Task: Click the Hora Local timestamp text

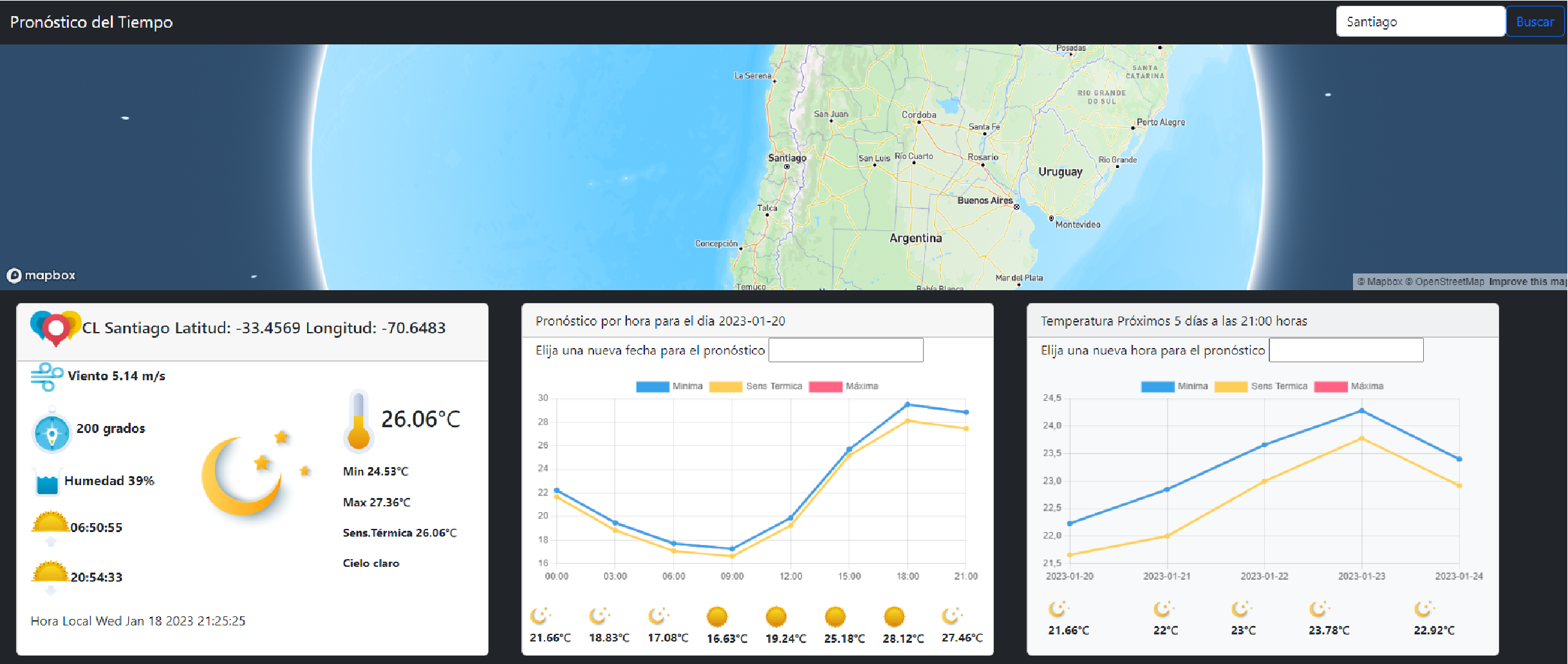Action: [138, 621]
